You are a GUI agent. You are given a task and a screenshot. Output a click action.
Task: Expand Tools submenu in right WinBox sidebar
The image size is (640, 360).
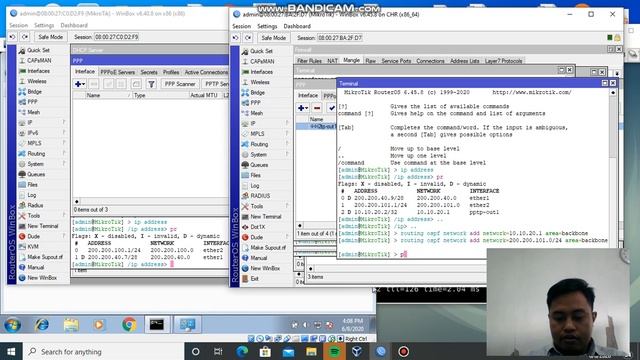pyautogui.click(x=265, y=207)
